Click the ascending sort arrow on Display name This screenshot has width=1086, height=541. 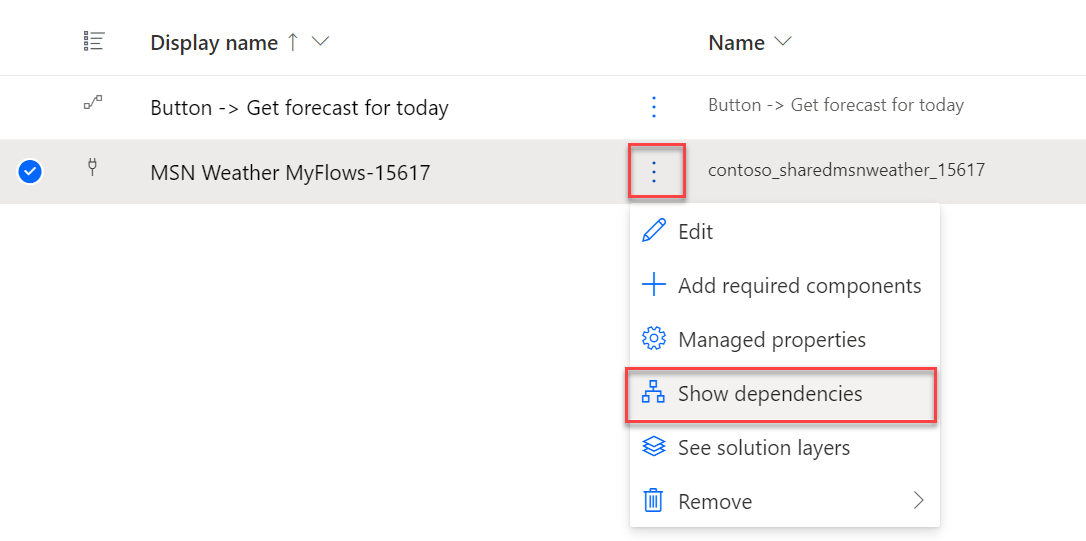(x=292, y=42)
